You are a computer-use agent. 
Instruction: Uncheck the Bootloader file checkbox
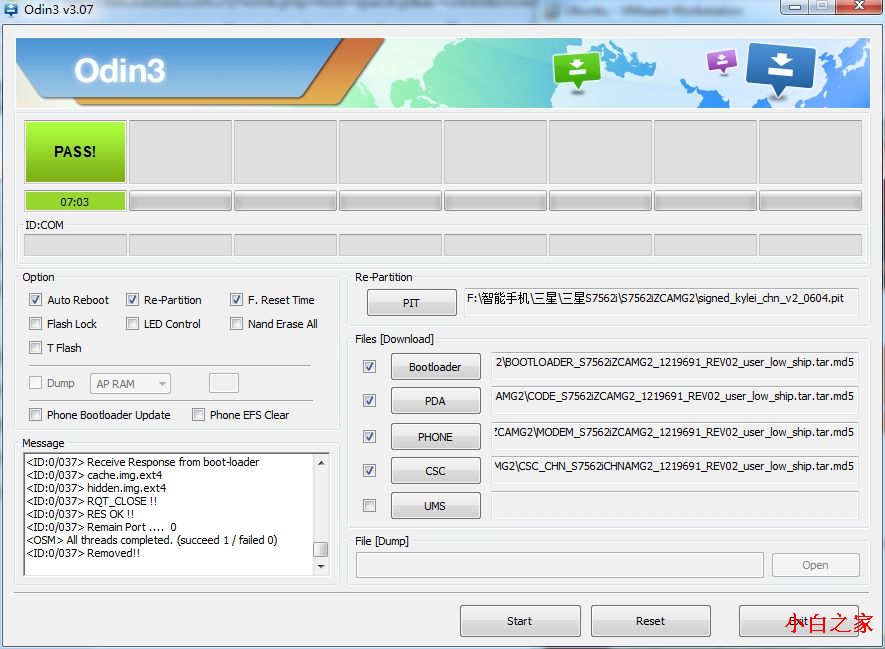coord(370,367)
